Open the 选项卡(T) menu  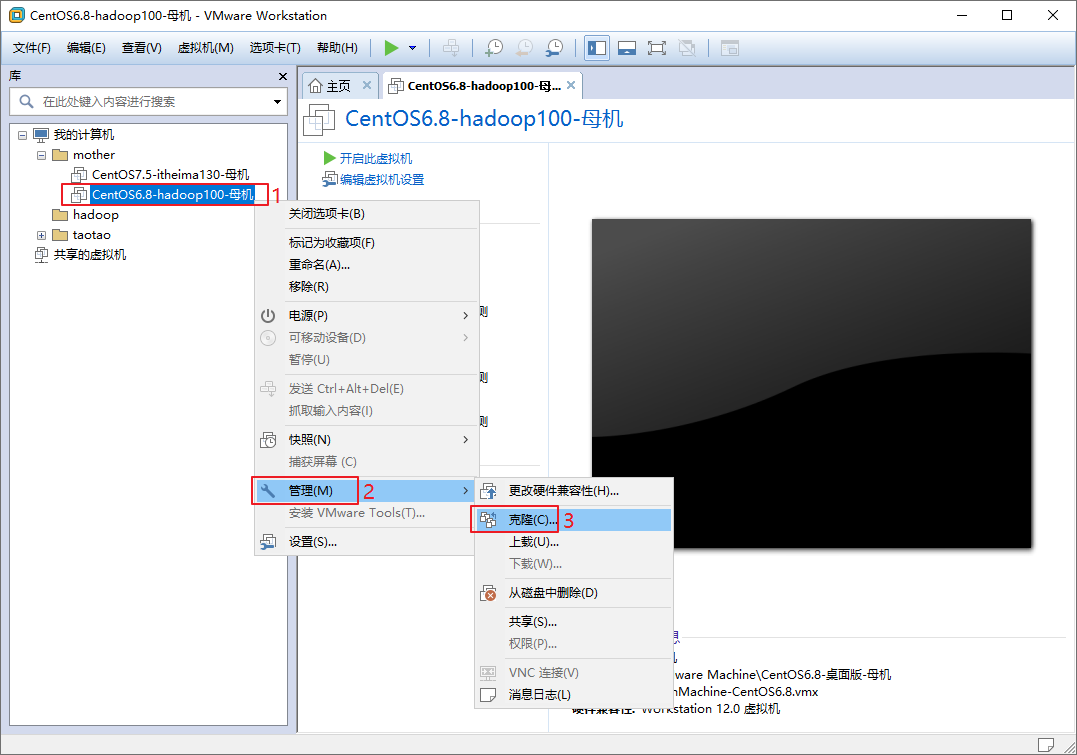click(275, 47)
